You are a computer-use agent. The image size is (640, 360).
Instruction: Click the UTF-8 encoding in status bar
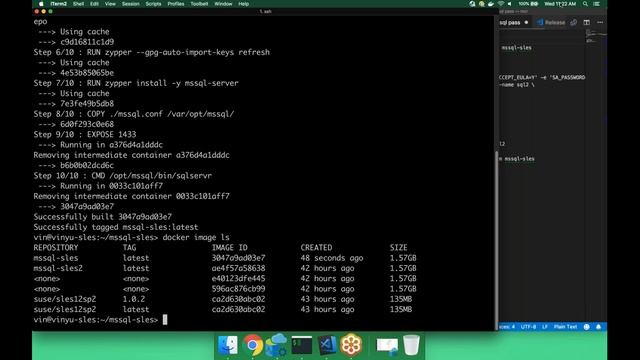tap(528, 327)
